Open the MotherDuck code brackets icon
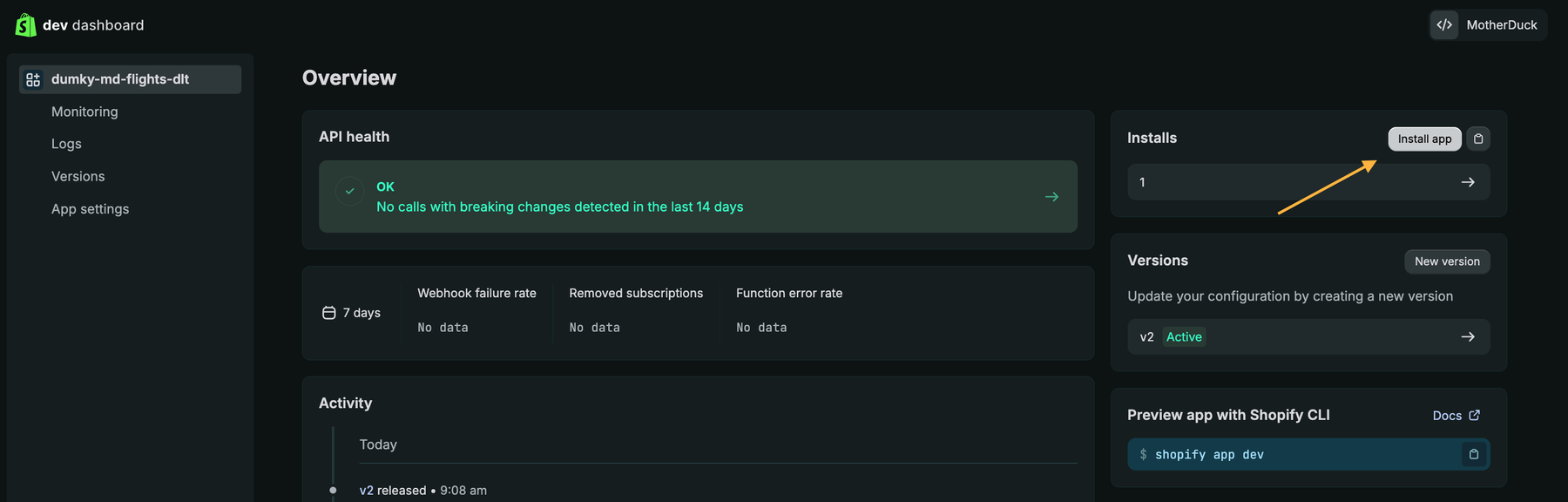The image size is (1568, 502). point(1444,25)
